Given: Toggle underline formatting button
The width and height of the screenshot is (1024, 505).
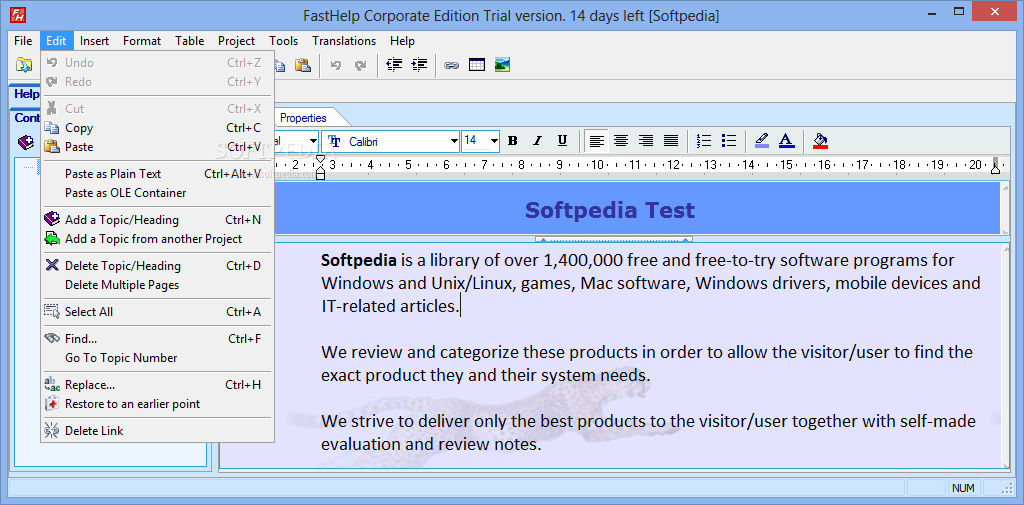Looking at the screenshot, I should point(562,140).
